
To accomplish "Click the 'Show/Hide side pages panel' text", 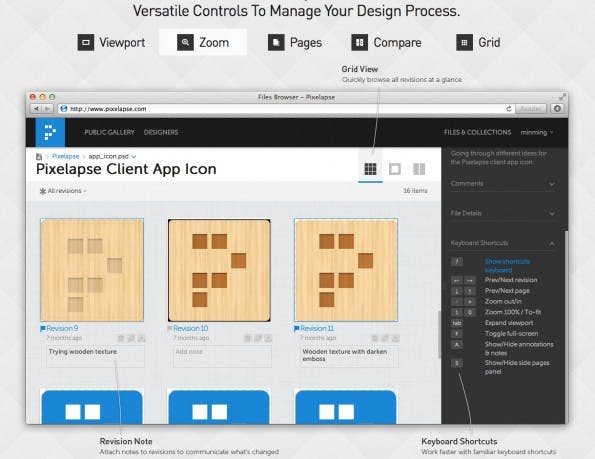I will pos(517,367).
